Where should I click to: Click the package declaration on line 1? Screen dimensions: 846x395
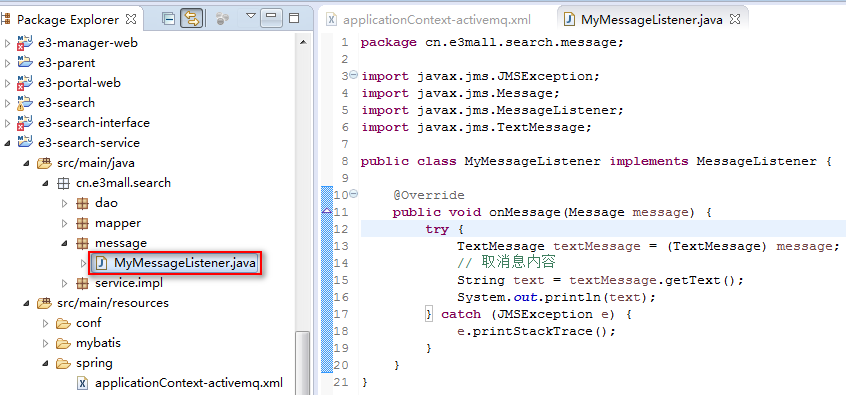point(492,42)
